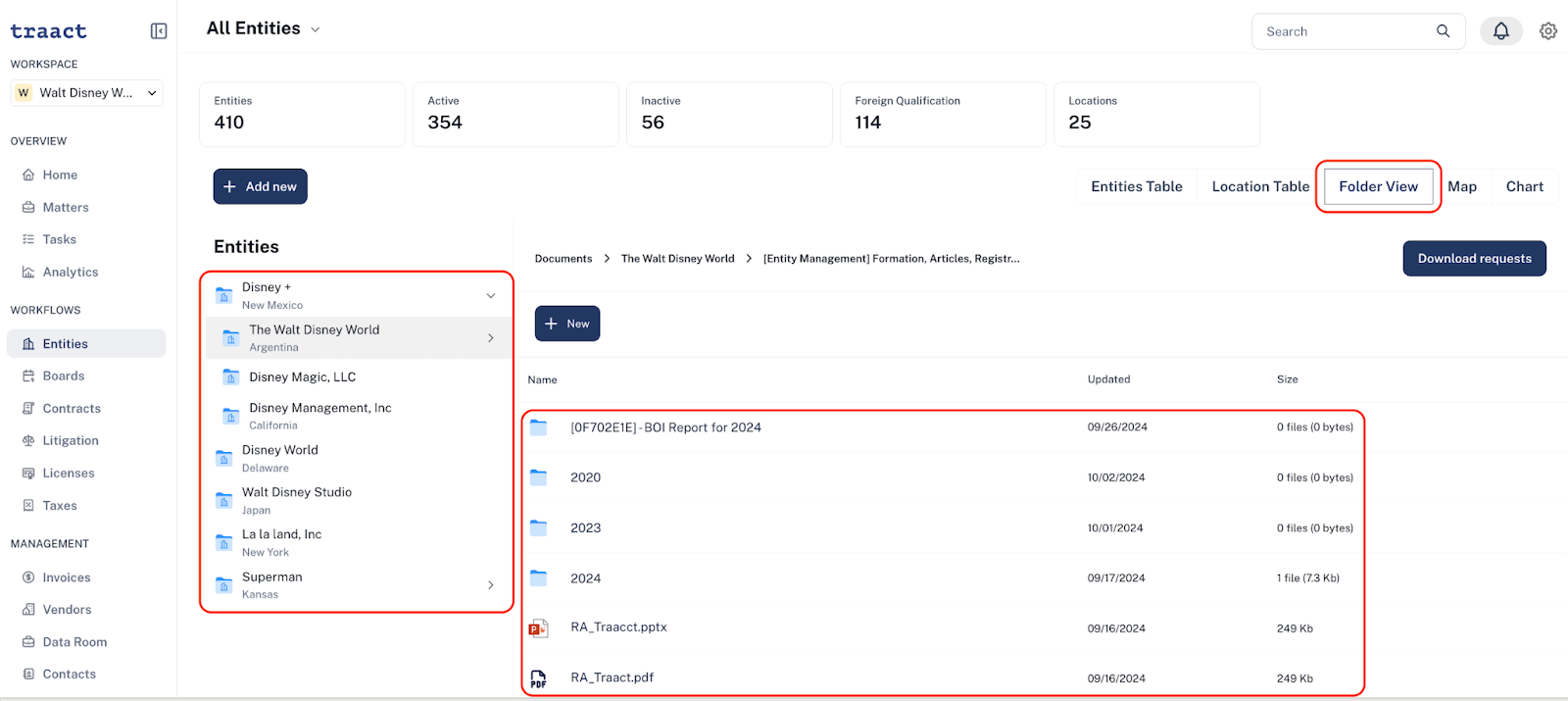Expand the All Entities title dropdown

coord(316,29)
